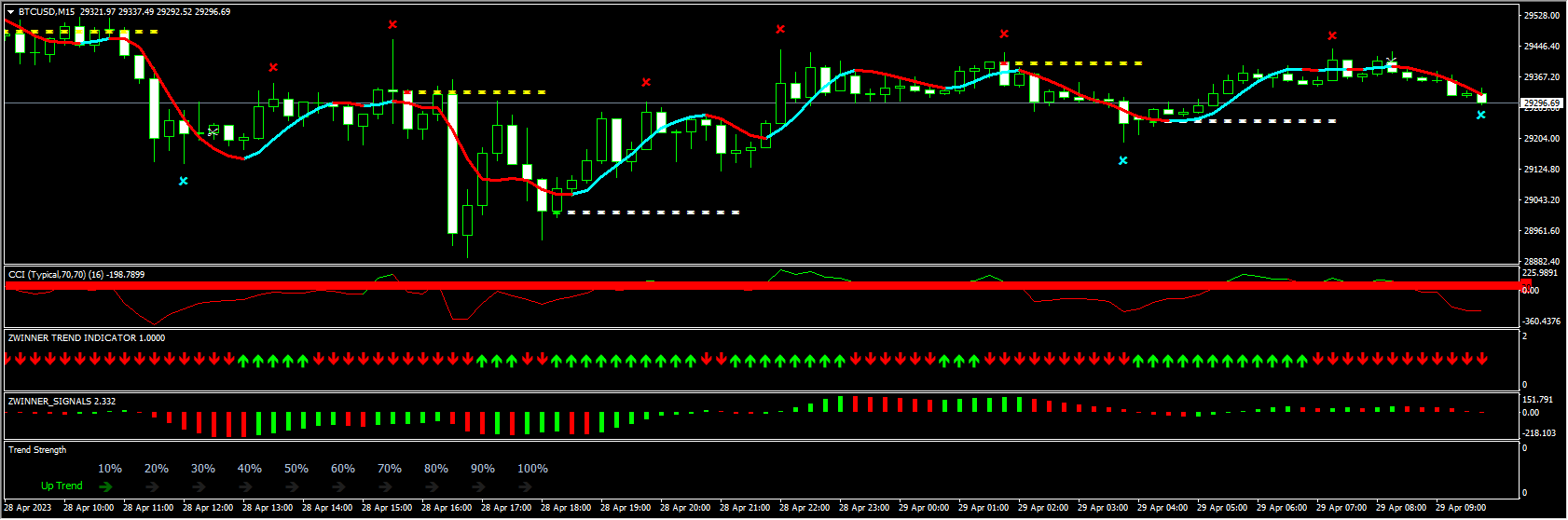
Task: Select the cyan X marker near 29 Apr 03:00
Action: click(x=1123, y=160)
